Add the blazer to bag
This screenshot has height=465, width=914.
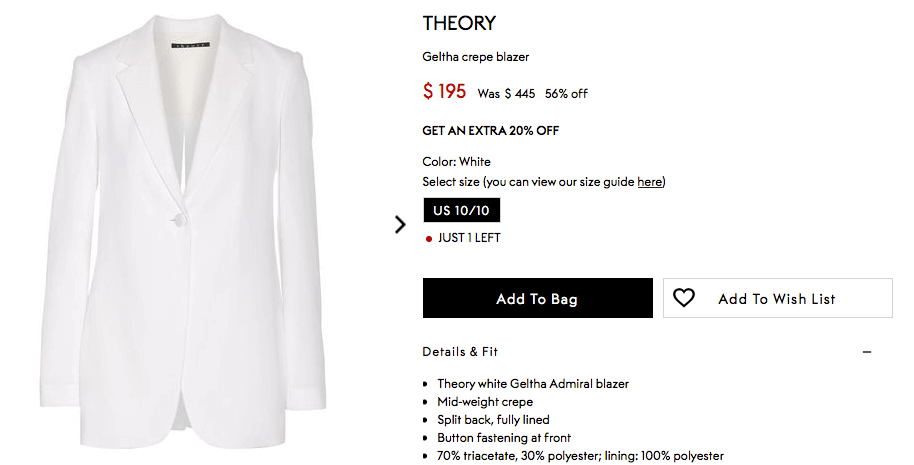(x=537, y=298)
